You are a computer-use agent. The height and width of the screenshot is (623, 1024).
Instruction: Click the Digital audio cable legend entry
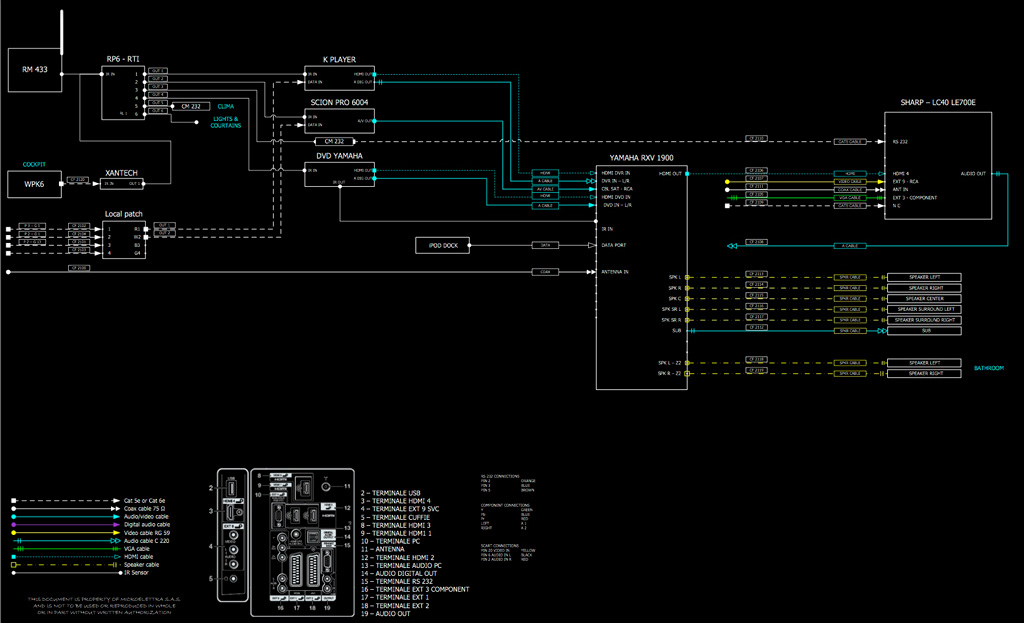[x=147, y=524]
